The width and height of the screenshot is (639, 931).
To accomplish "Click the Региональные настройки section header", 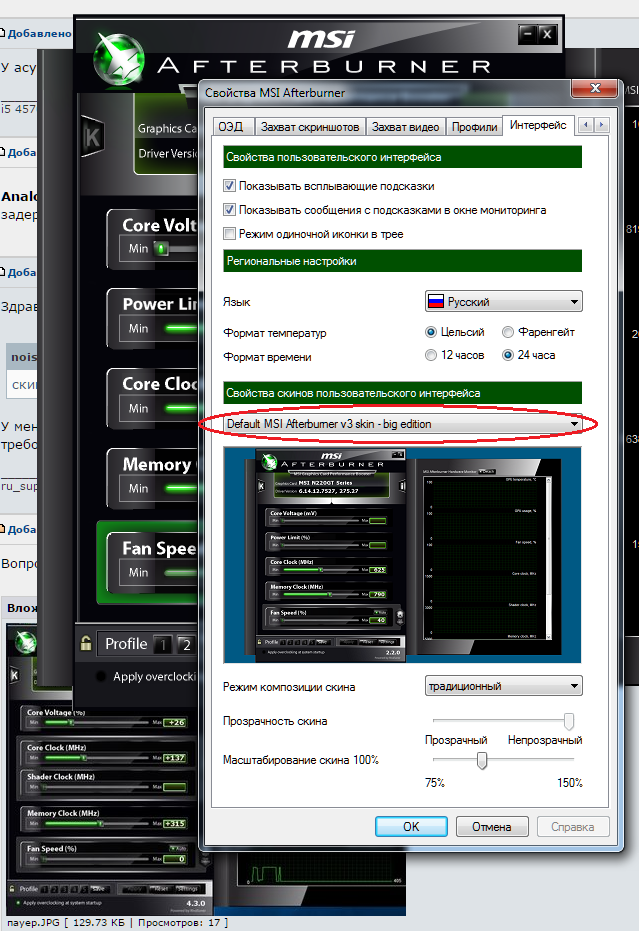I will pos(402,261).
